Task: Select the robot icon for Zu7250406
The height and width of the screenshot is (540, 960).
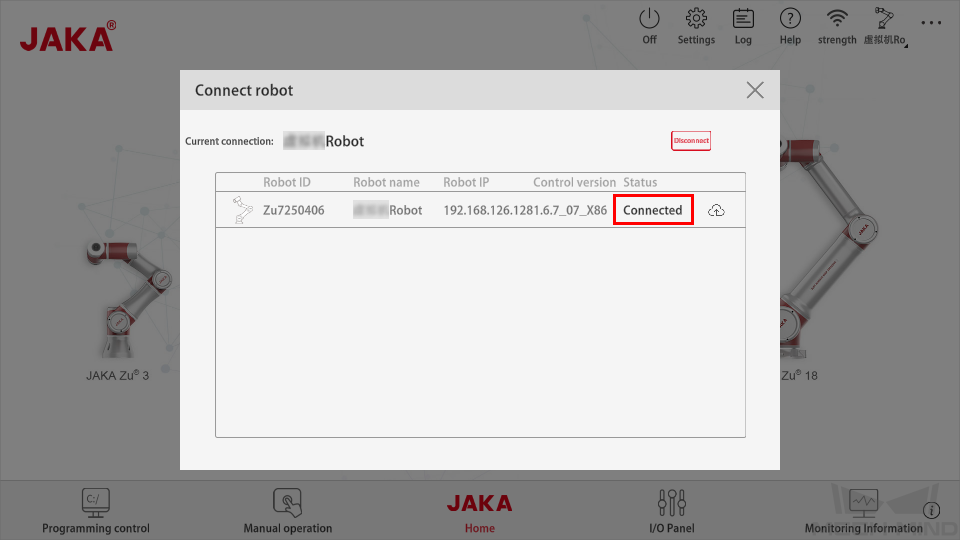Action: 242,210
